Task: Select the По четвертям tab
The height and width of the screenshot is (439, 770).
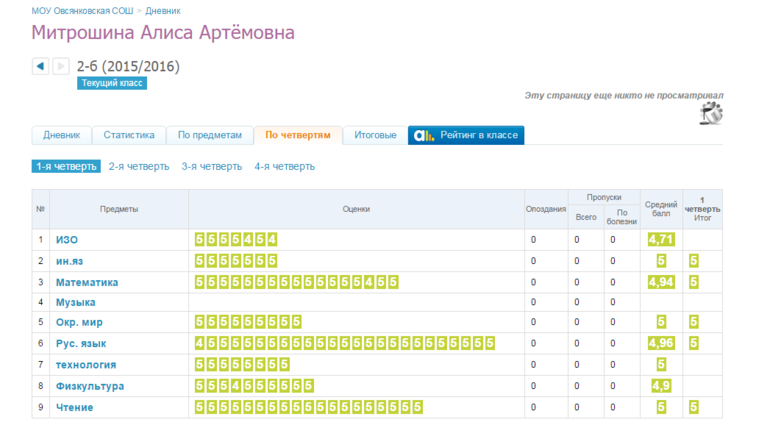Action: coord(298,135)
